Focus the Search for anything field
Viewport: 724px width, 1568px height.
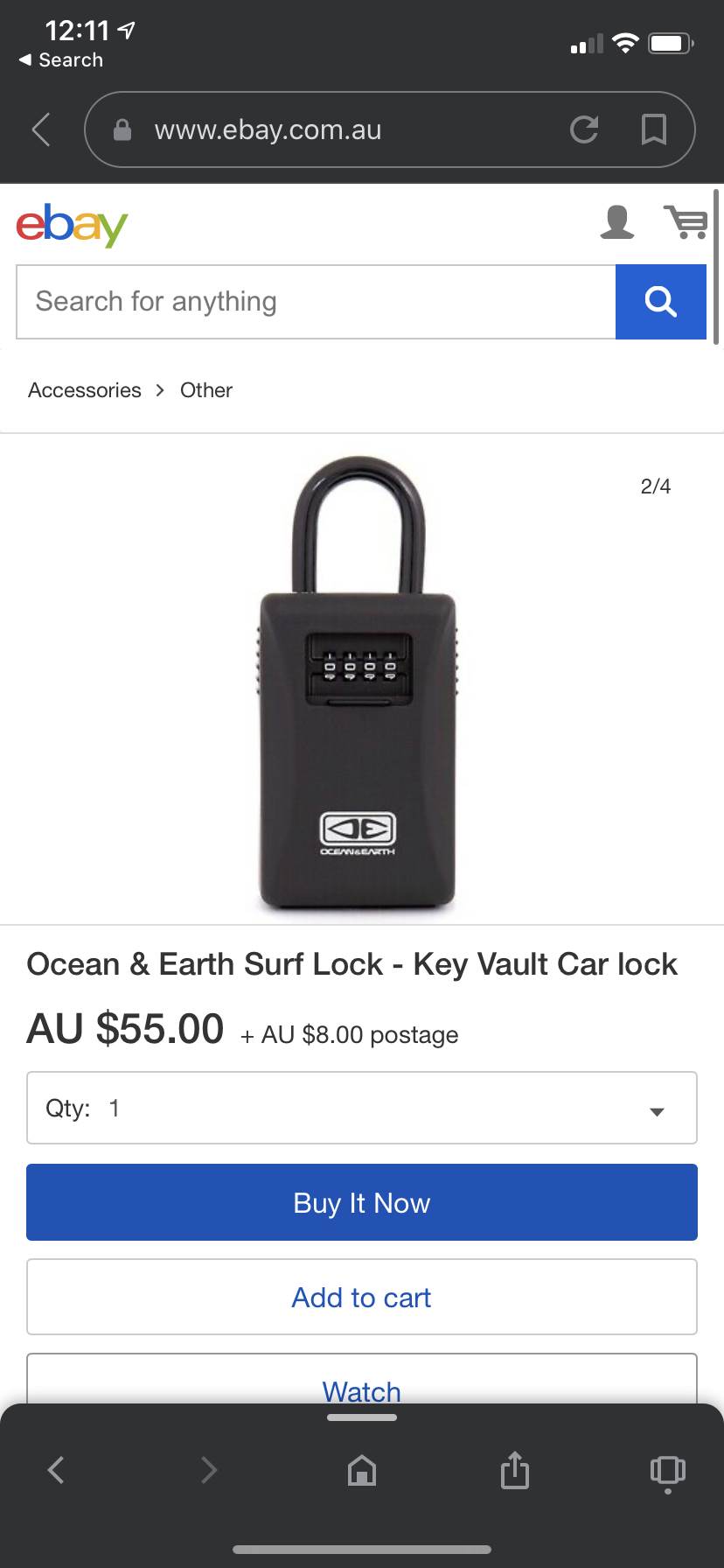317,302
